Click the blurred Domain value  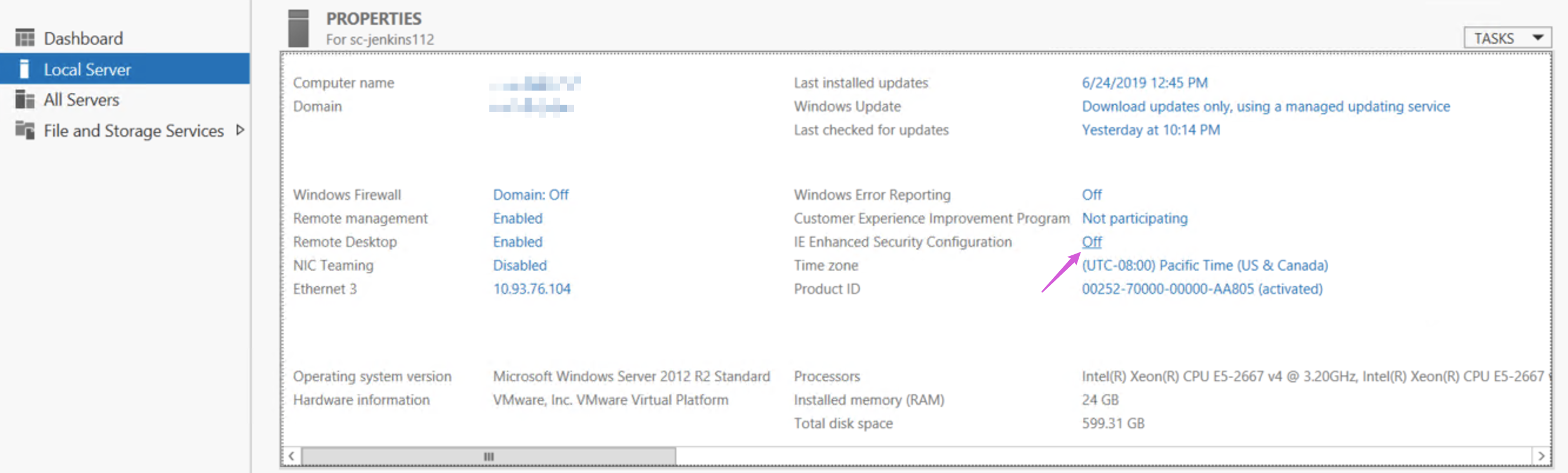[x=532, y=107]
